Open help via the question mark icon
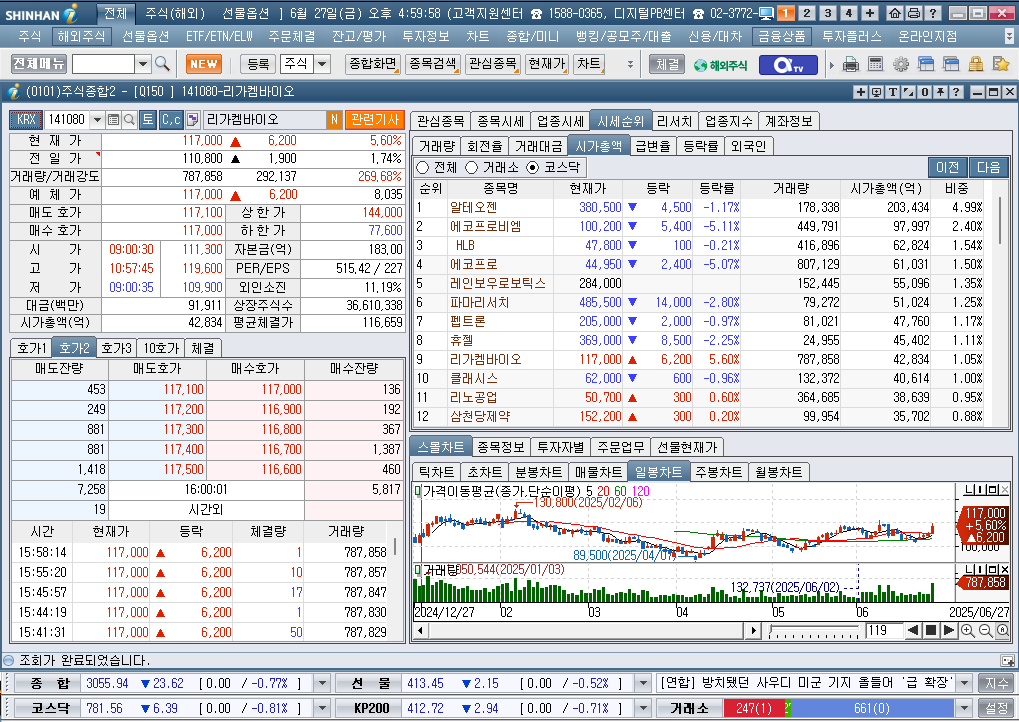This screenshot has width=1019, height=722. [933, 13]
